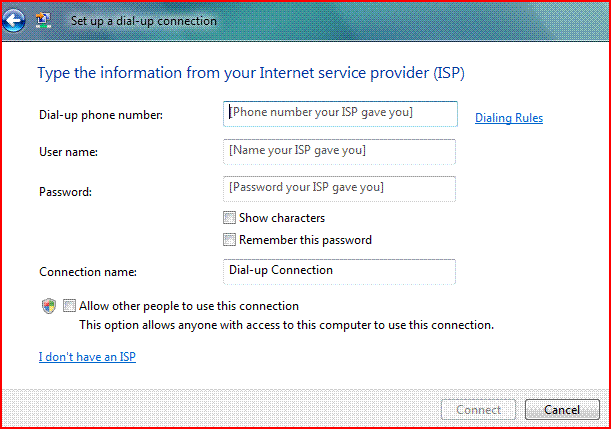
Task: Click the Set up a dial-up connection title
Action: (144, 21)
